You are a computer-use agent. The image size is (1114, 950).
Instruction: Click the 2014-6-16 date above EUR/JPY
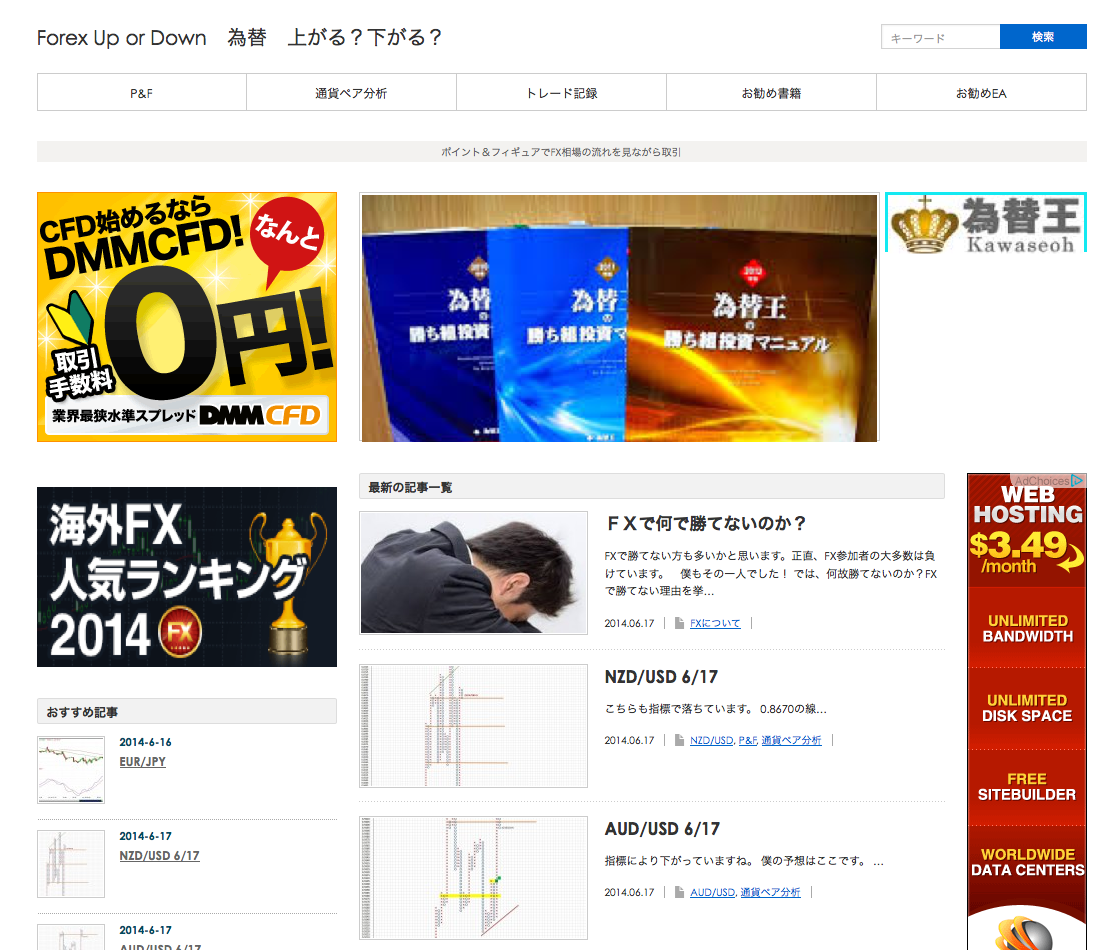click(x=145, y=742)
